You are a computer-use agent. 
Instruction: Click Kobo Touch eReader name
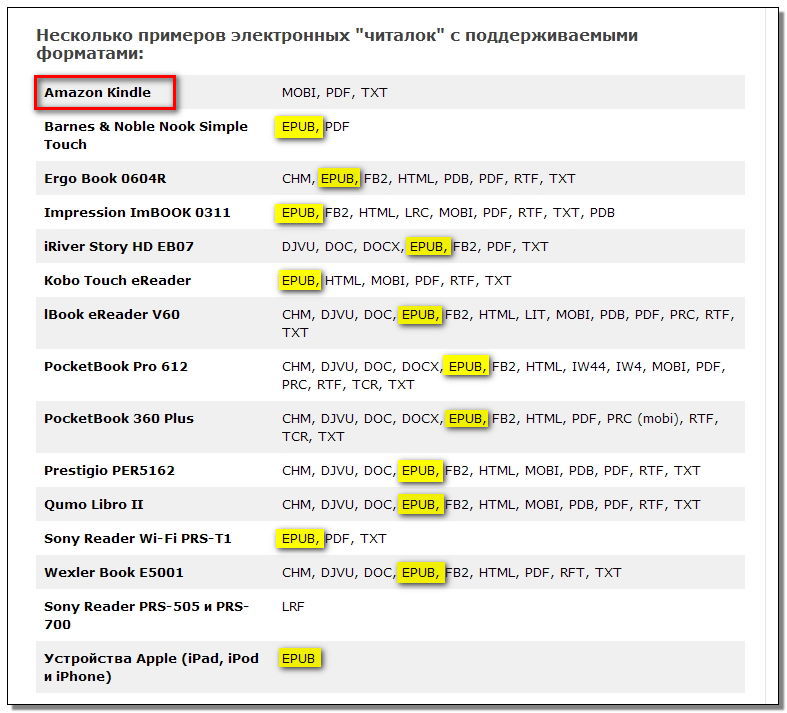[x=117, y=280]
